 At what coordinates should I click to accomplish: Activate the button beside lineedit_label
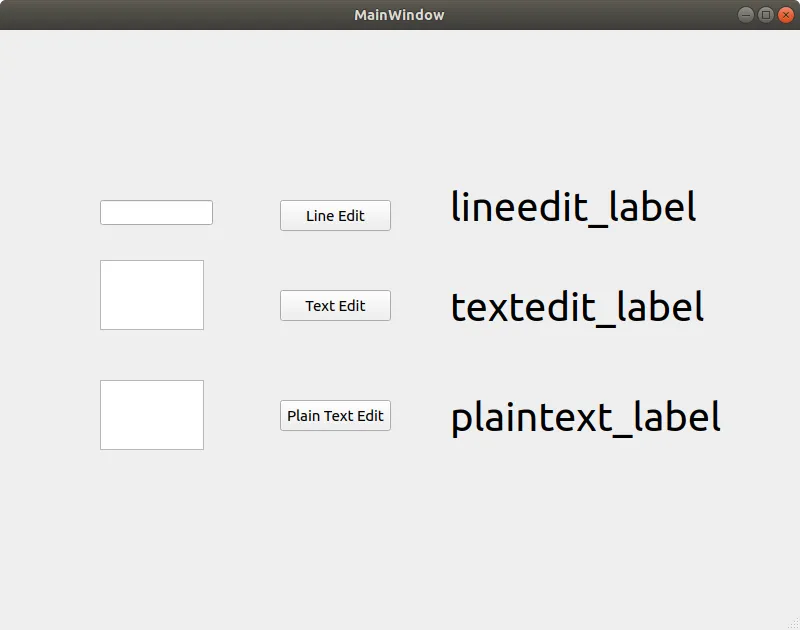[x=335, y=216]
